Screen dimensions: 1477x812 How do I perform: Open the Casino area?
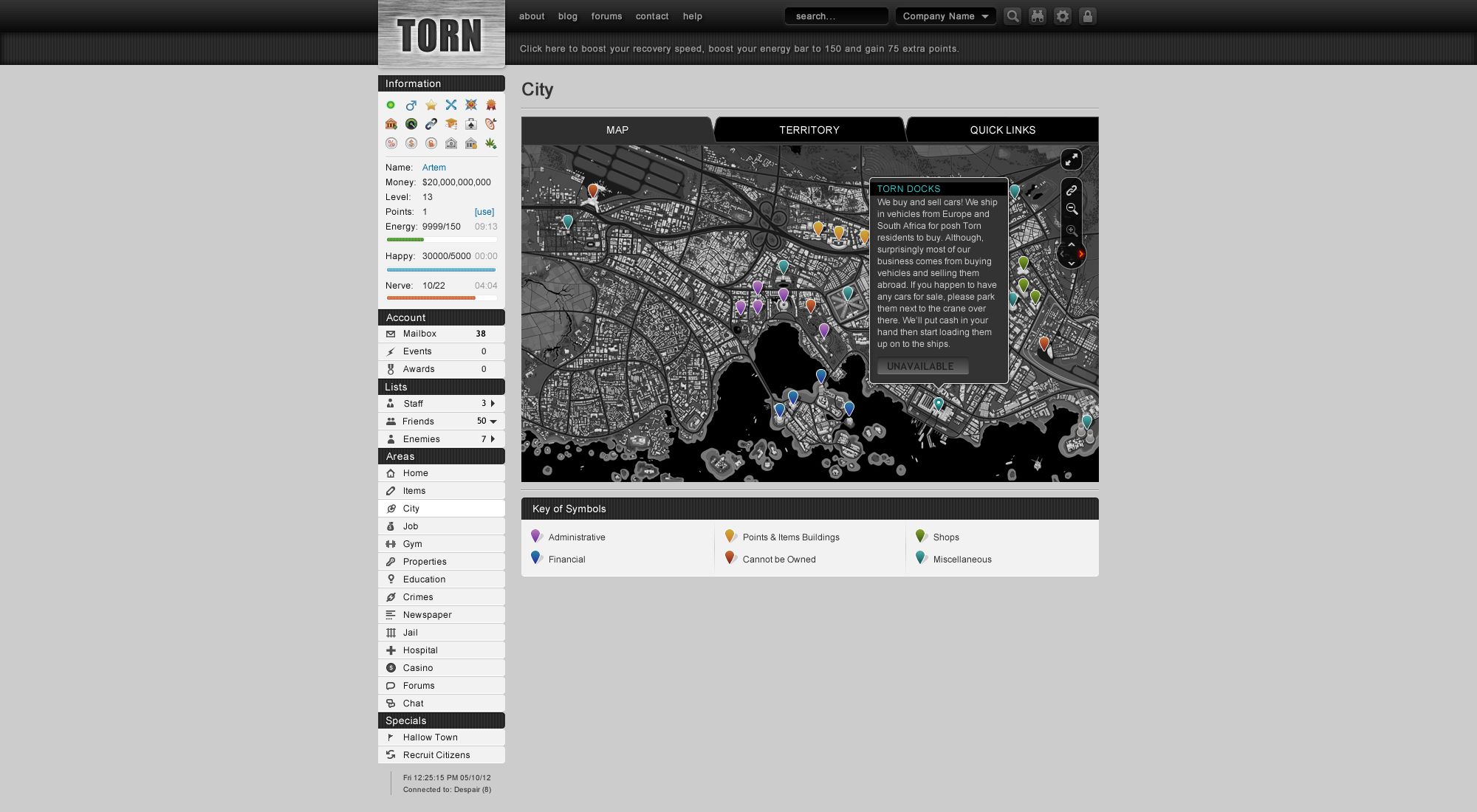[x=442, y=668]
